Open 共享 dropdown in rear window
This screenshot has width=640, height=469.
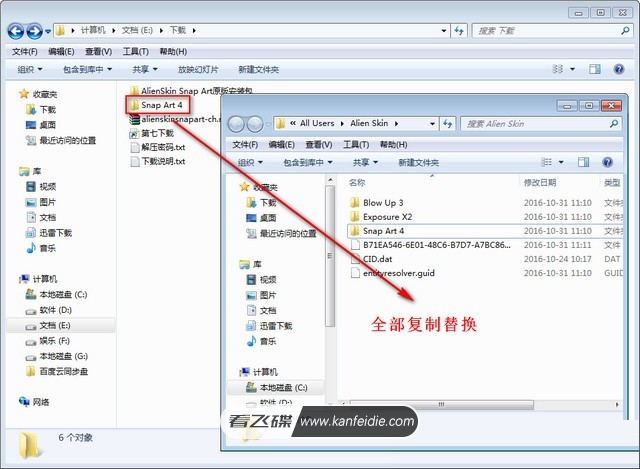145,69
